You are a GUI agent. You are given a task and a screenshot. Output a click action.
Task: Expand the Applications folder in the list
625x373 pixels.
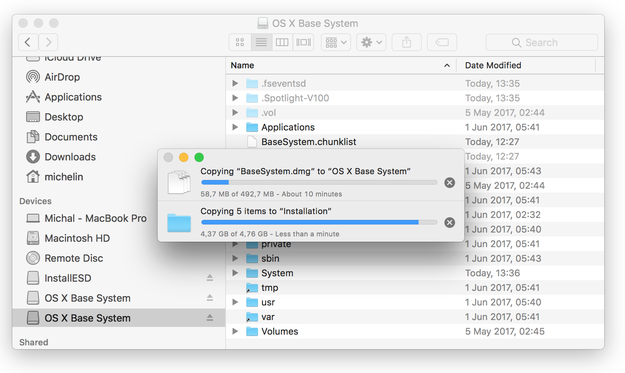[235, 127]
